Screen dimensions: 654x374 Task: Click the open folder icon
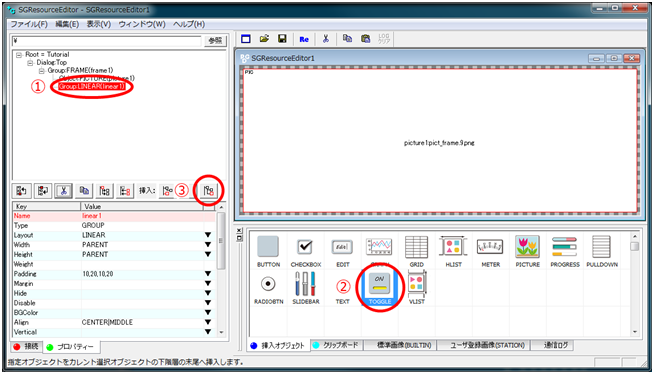[264, 39]
